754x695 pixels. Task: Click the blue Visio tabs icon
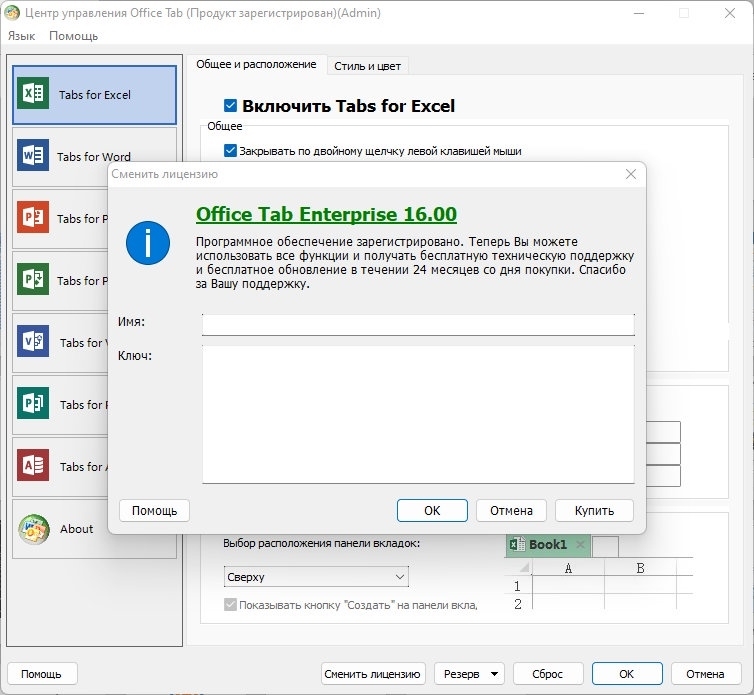[33, 341]
